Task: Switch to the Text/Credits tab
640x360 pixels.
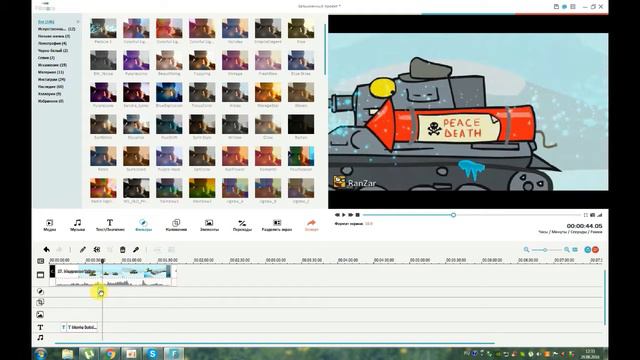Action: tap(110, 225)
